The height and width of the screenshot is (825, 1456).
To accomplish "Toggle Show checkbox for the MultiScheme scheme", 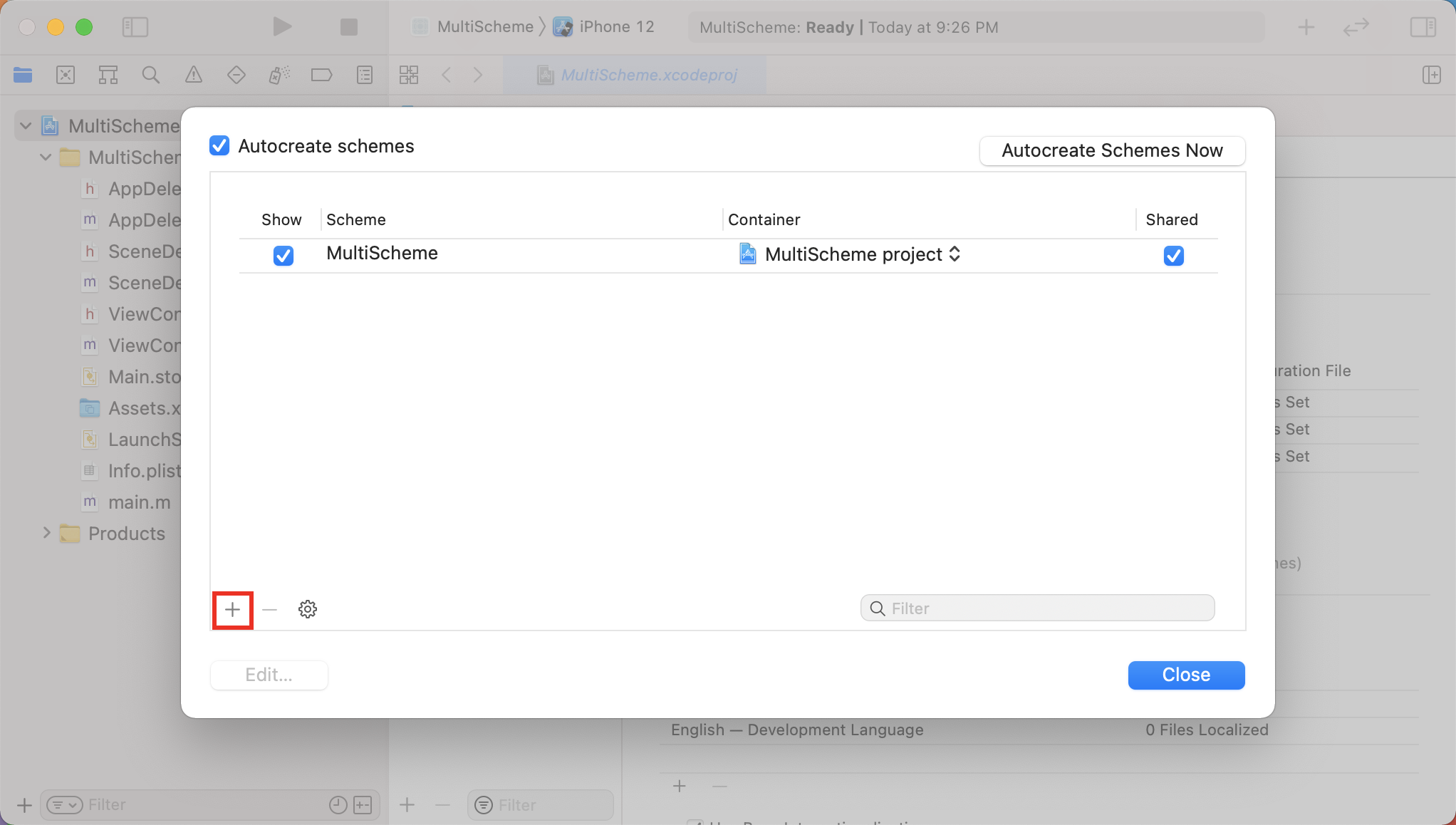I will [284, 255].
